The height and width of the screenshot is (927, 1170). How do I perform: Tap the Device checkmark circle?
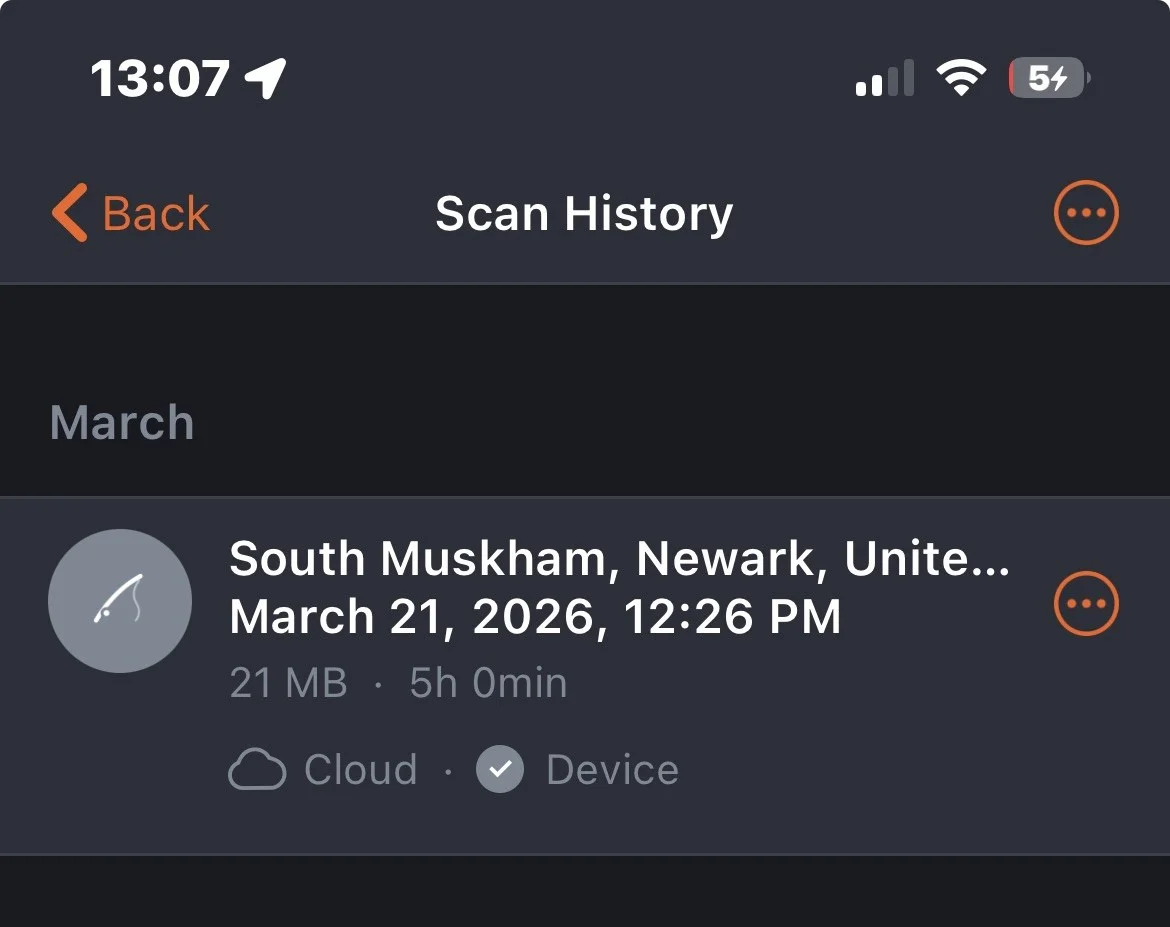[500, 770]
